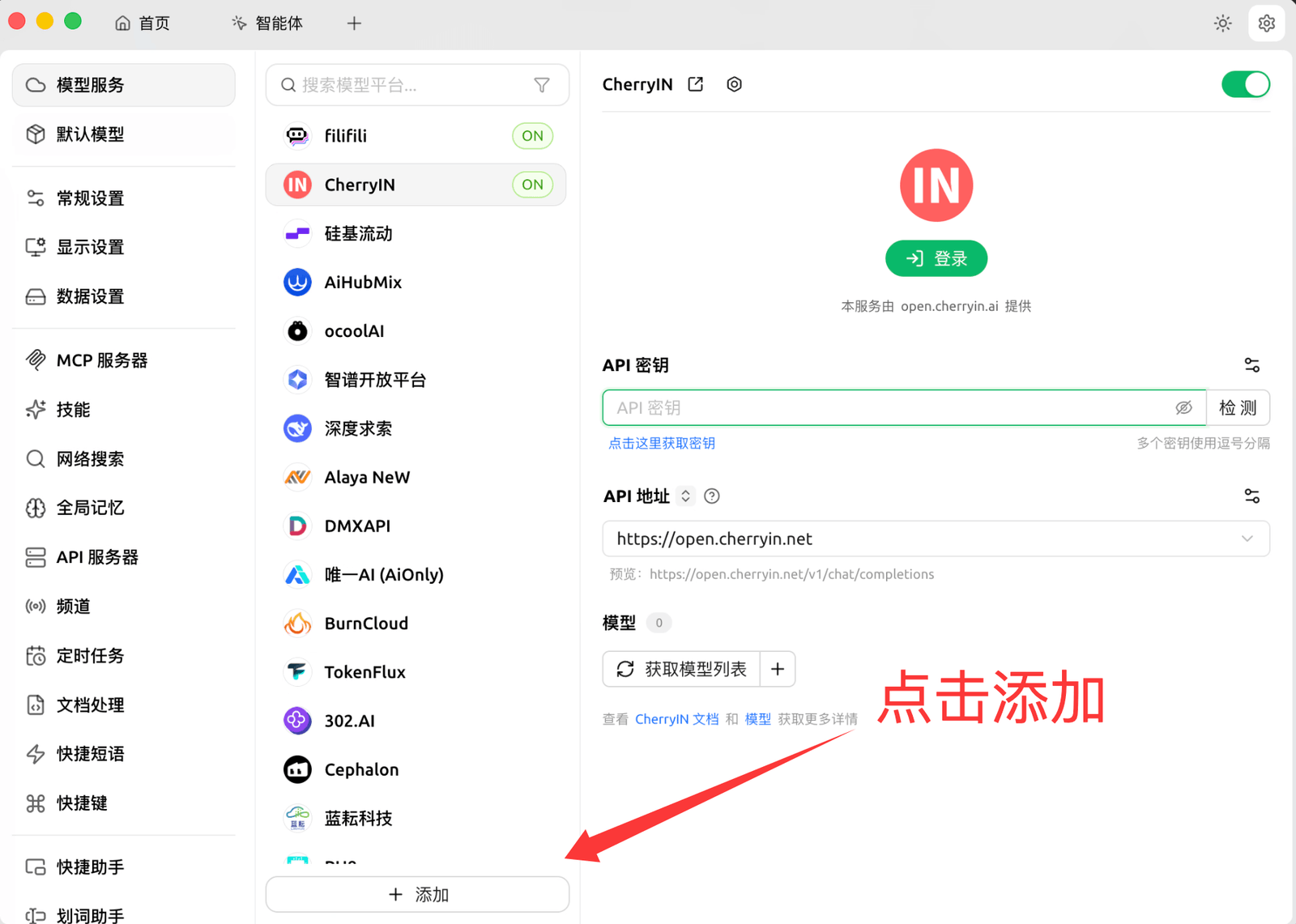Screen dimensions: 1296x924
Task: Select the 302.AI provider
Action: coord(416,721)
